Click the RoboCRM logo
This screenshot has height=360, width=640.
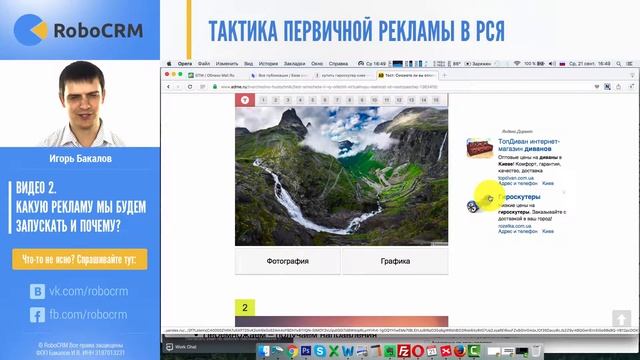(78, 30)
